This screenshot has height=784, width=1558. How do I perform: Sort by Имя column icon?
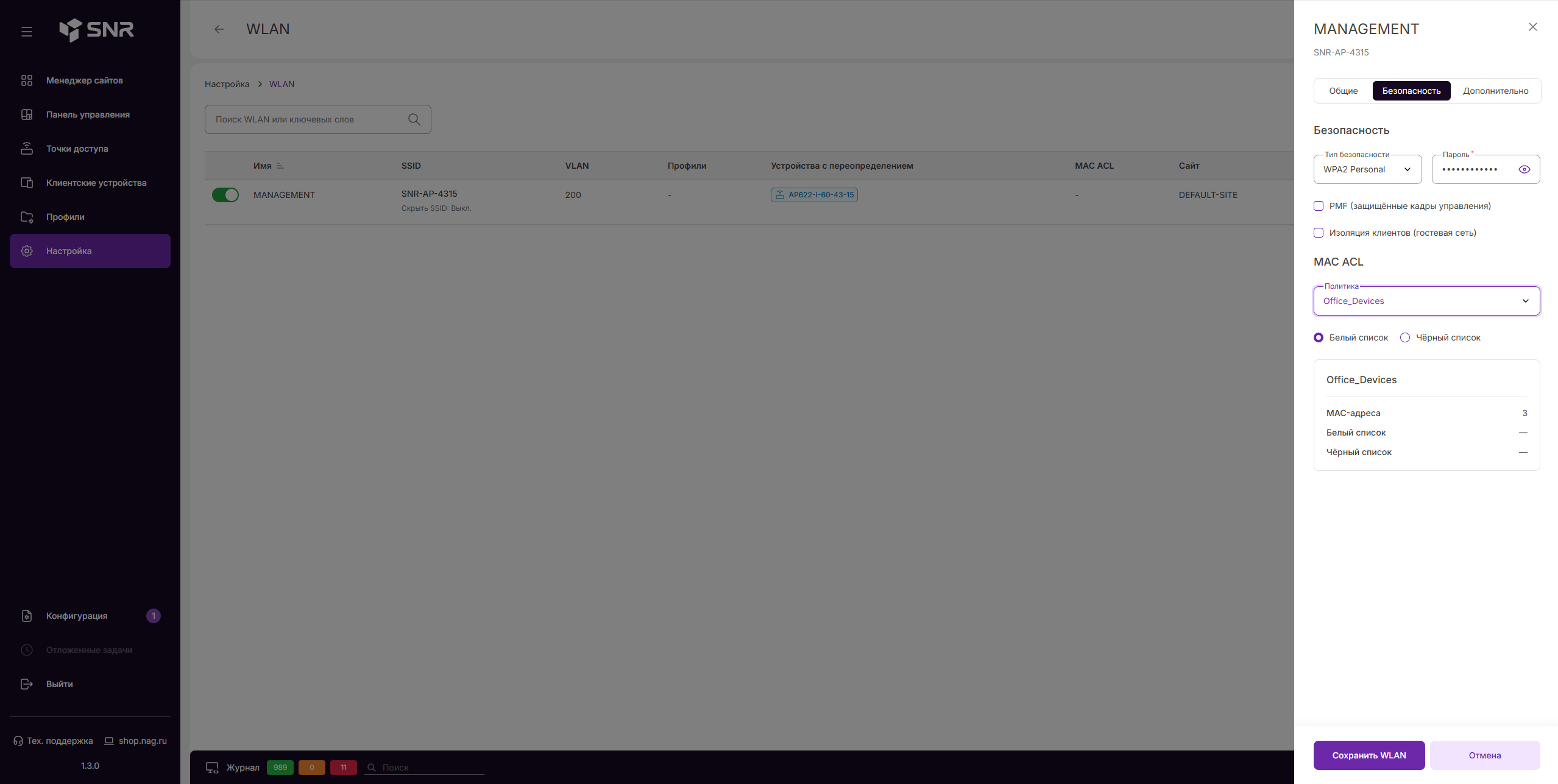[280, 166]
